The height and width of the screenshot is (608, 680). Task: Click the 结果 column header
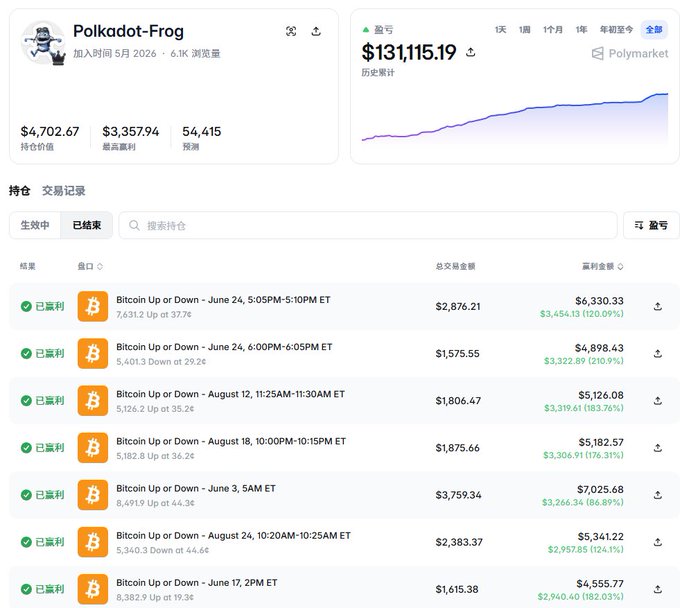point(27,266)
